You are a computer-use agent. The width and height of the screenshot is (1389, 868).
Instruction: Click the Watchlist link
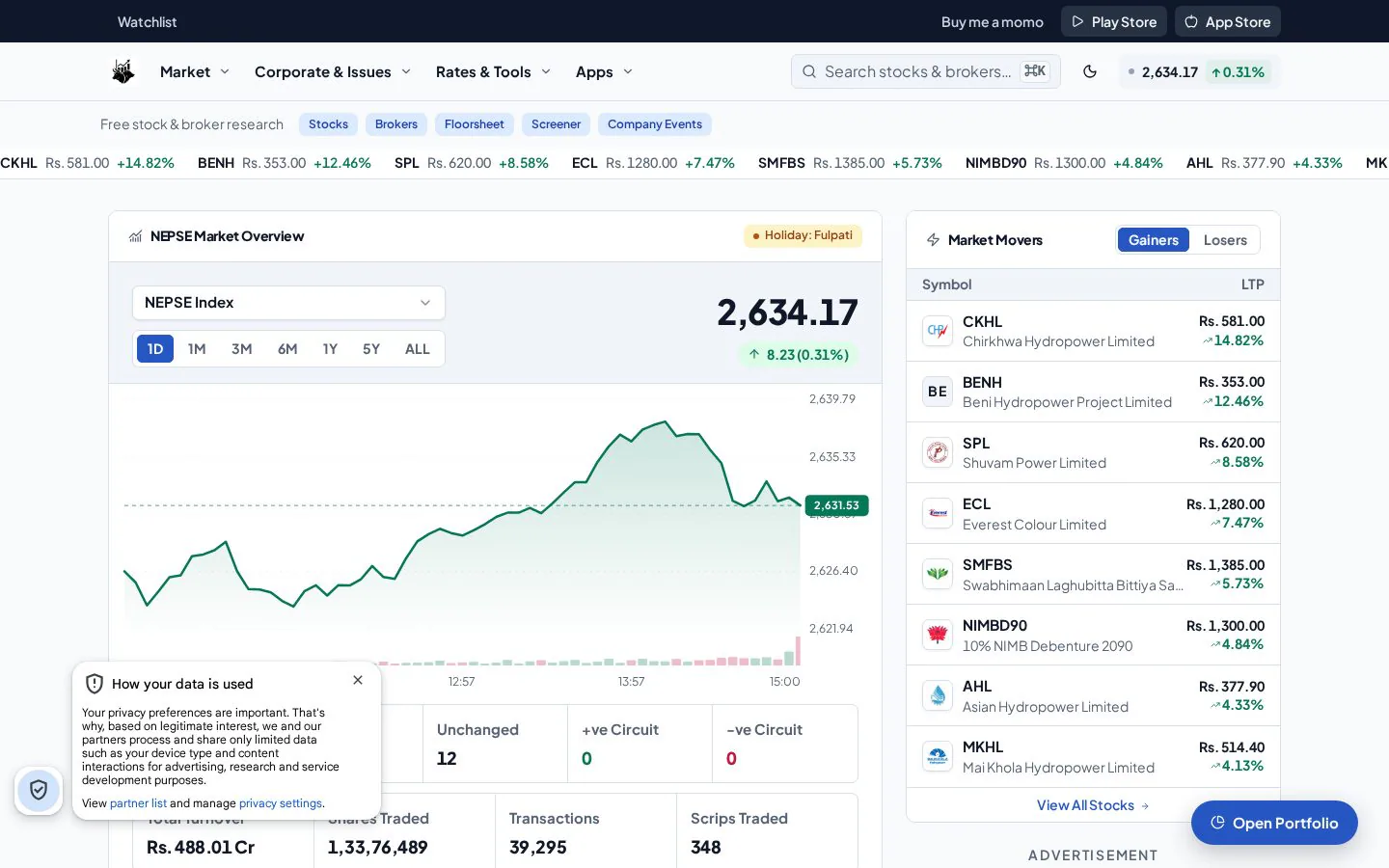pyautogui.click(x=148, y=22)
